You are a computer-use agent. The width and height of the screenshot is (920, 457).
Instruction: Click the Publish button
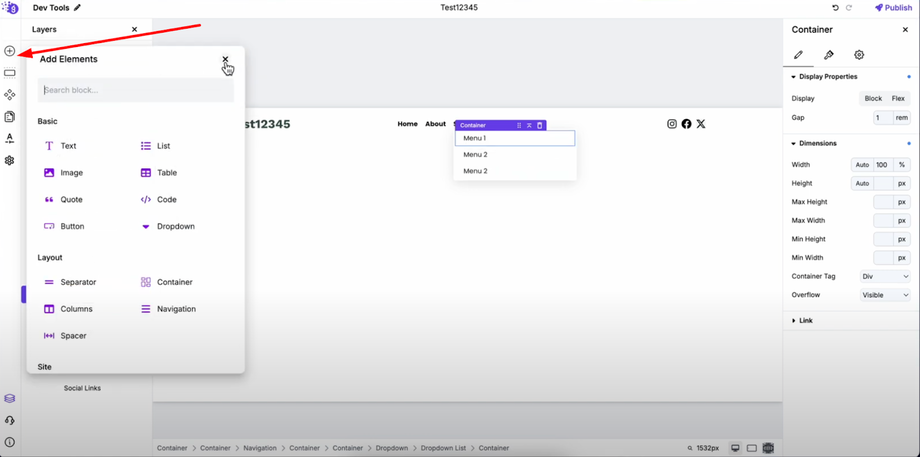pos(894,8)
